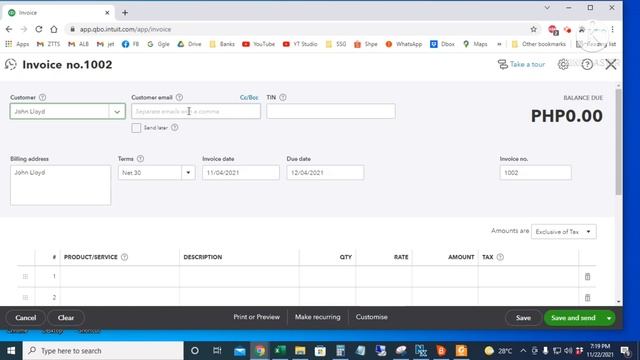Open the invoice history clock icon
The width and height of the screenshot is (640, 360).
click(11, 64)
